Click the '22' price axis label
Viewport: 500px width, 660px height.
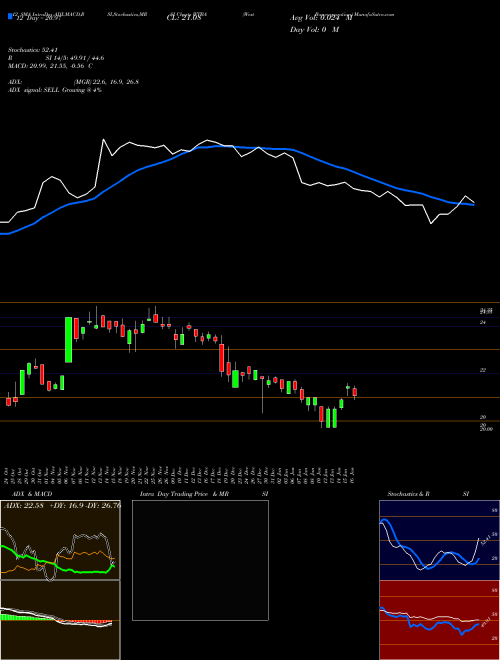point(483,370)
